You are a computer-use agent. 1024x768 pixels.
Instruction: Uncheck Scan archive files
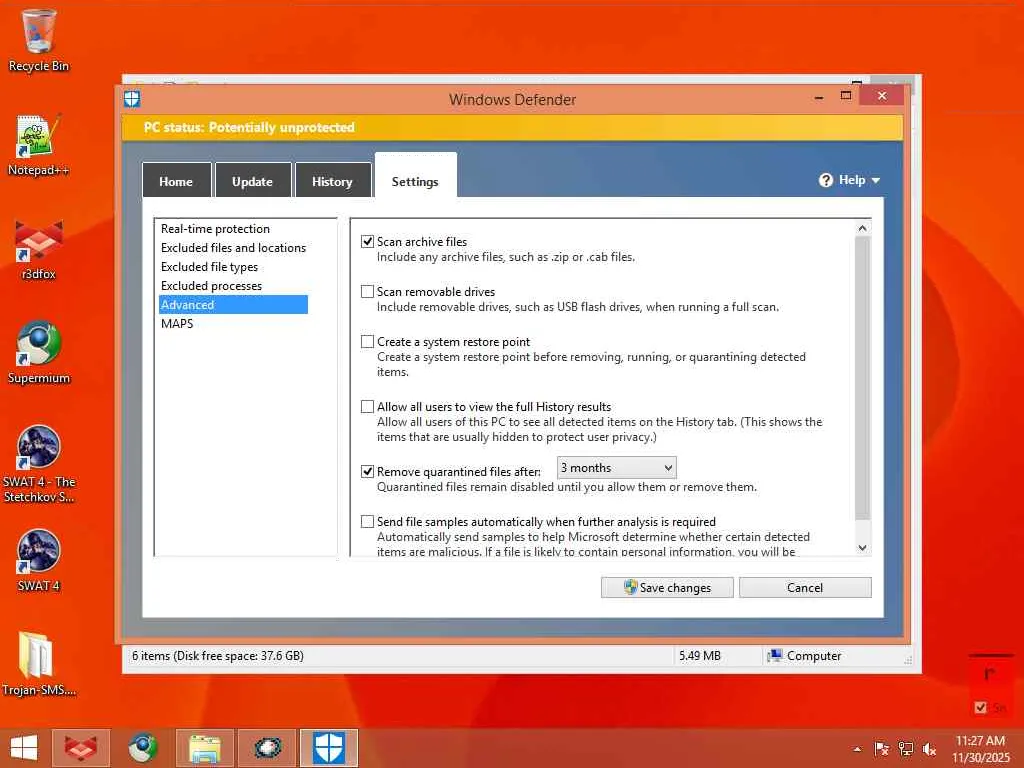pos(368,242)
